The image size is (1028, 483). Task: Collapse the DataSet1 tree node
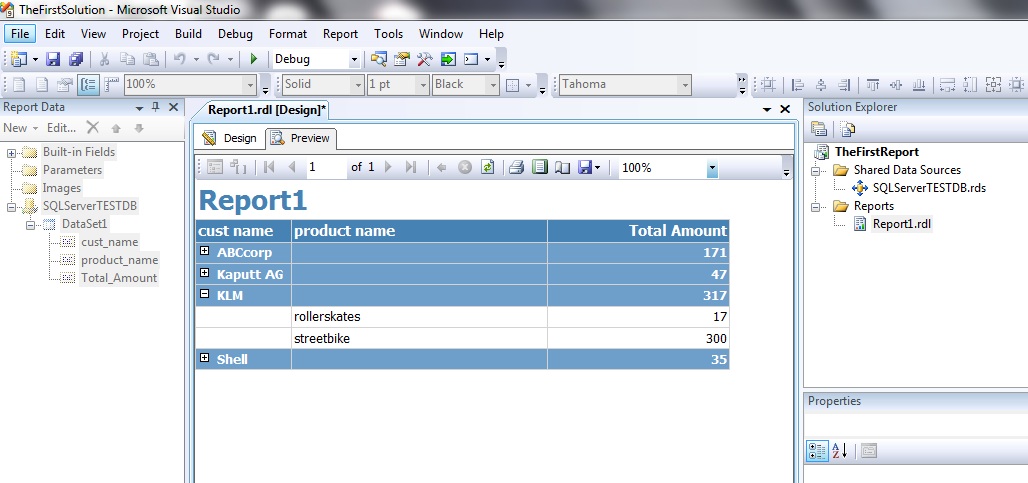[30, 225]
